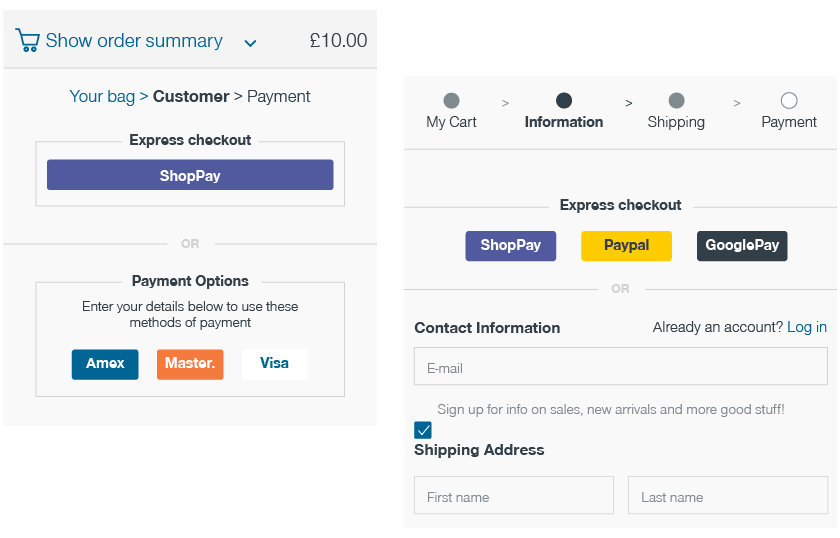The height and width of the screenshot is (538, 840).
Task: Uncheck the newsletter sign-up checkbox
Action: pyautogui.click(x=423, y=430)
